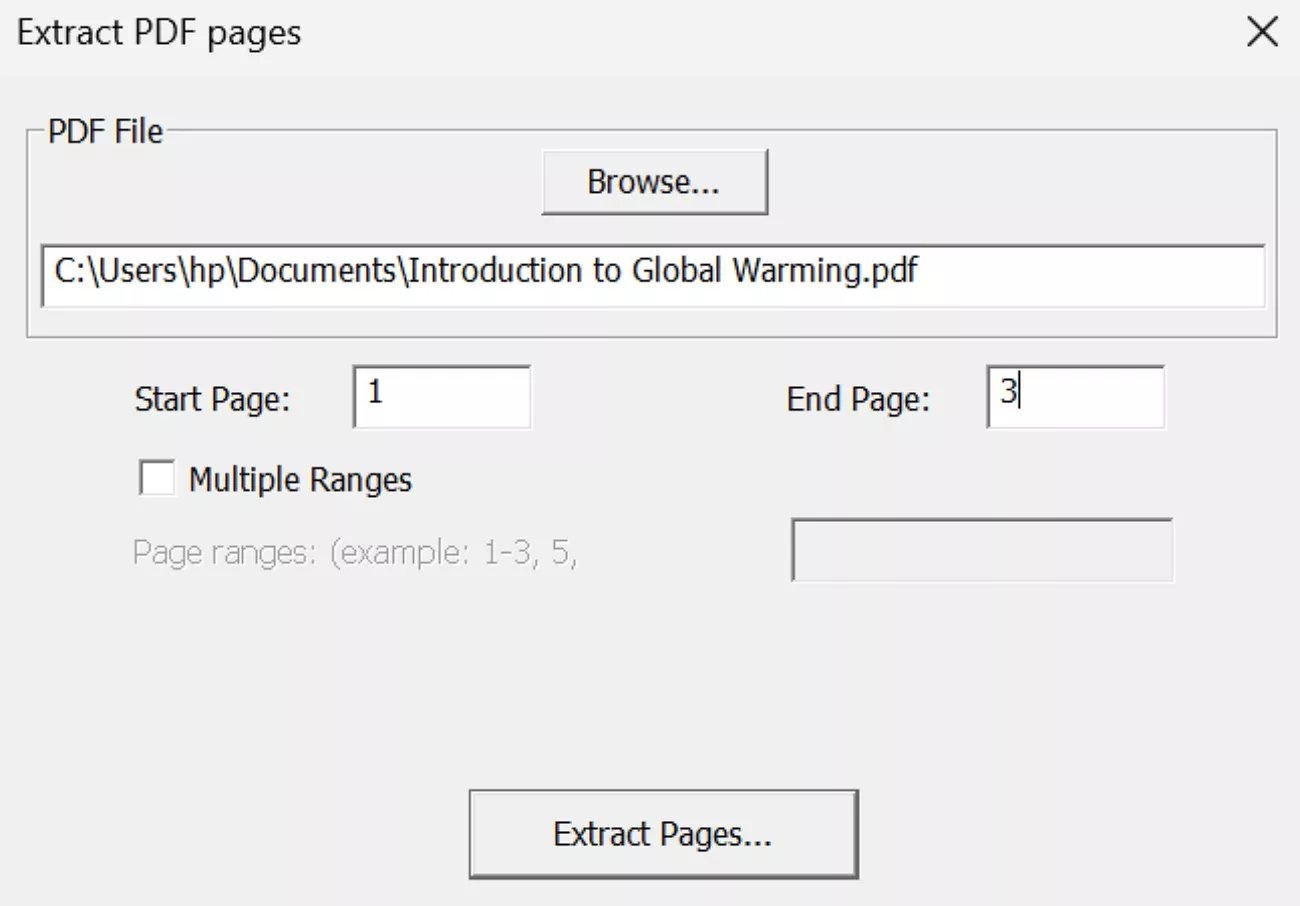Close the Extract PDF pages dialog
Viewport: 1300px width, 906px height.
1263,31
